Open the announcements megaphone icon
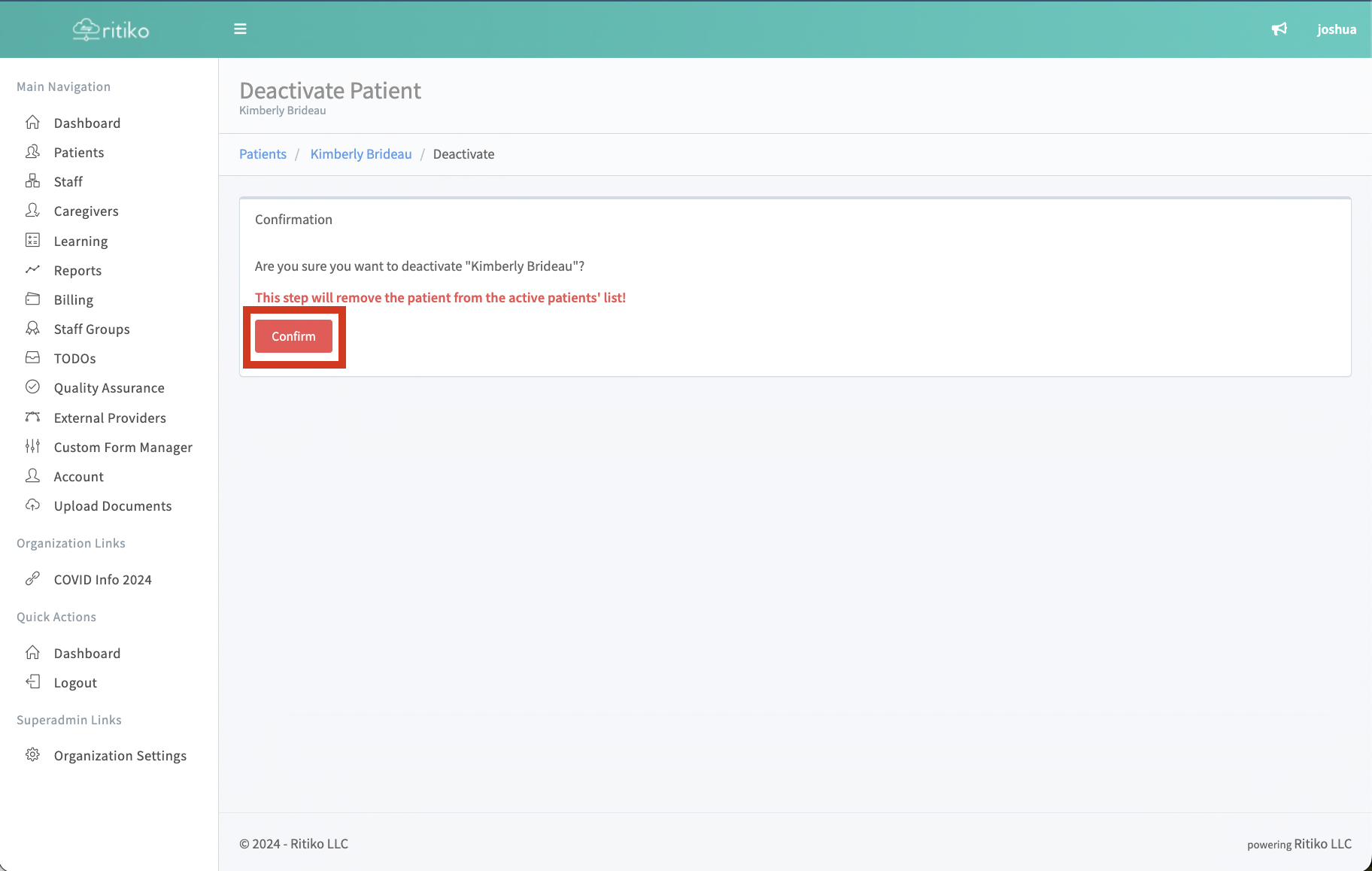 pos(1279,29)
